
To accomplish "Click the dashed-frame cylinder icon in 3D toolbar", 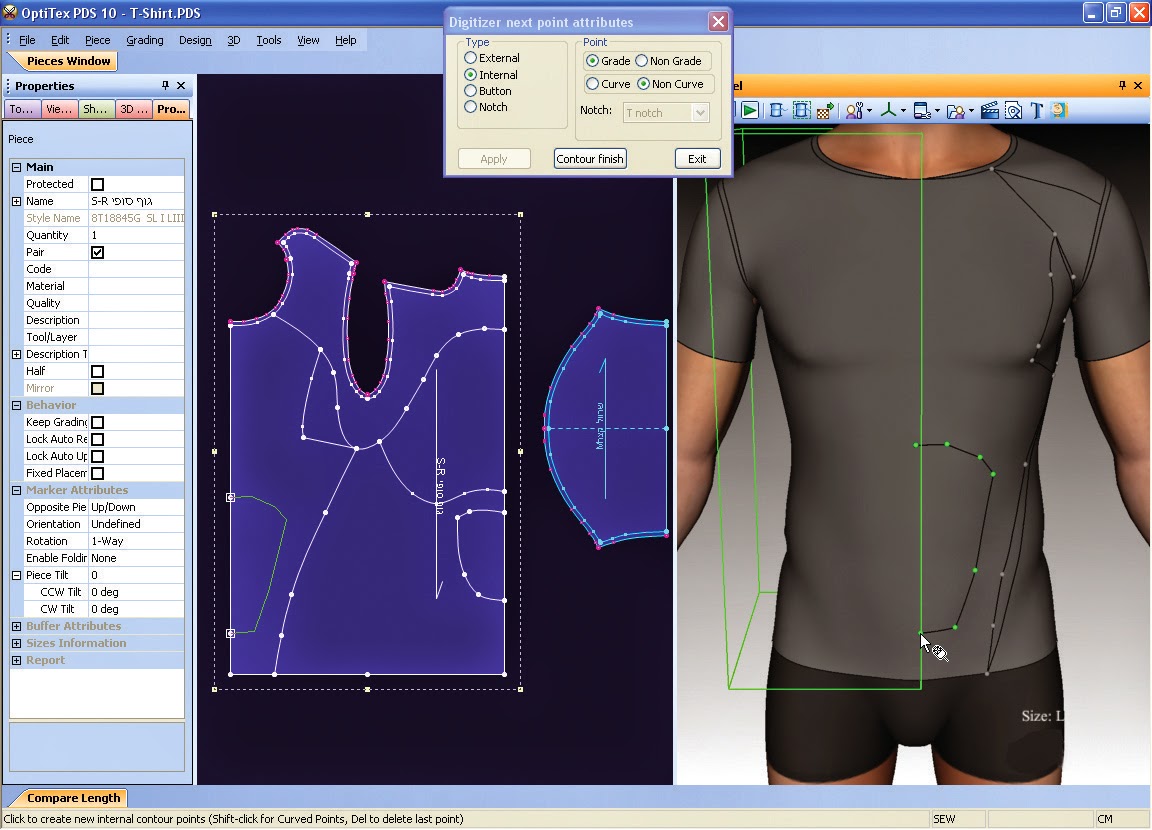I will (x=801, y=111).
